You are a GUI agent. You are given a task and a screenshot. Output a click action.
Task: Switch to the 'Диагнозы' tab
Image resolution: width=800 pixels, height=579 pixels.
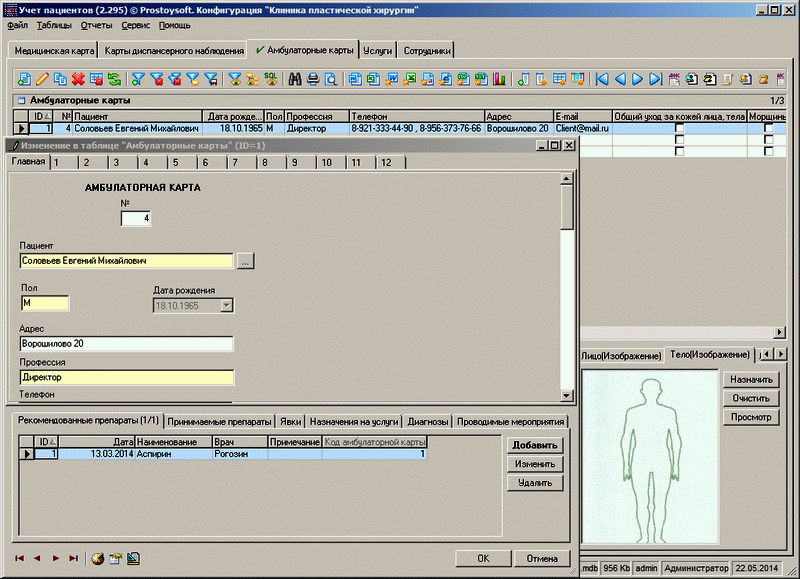click(427, 421)
